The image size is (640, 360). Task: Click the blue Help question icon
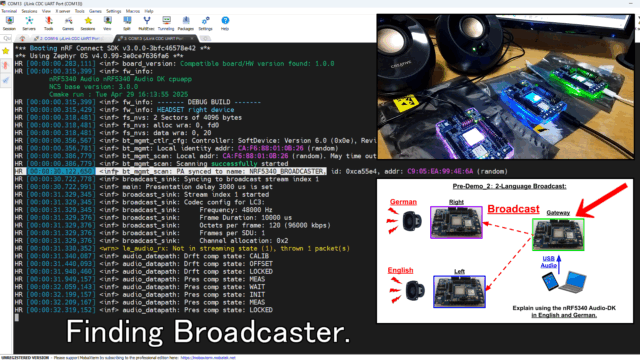(225, 23)
